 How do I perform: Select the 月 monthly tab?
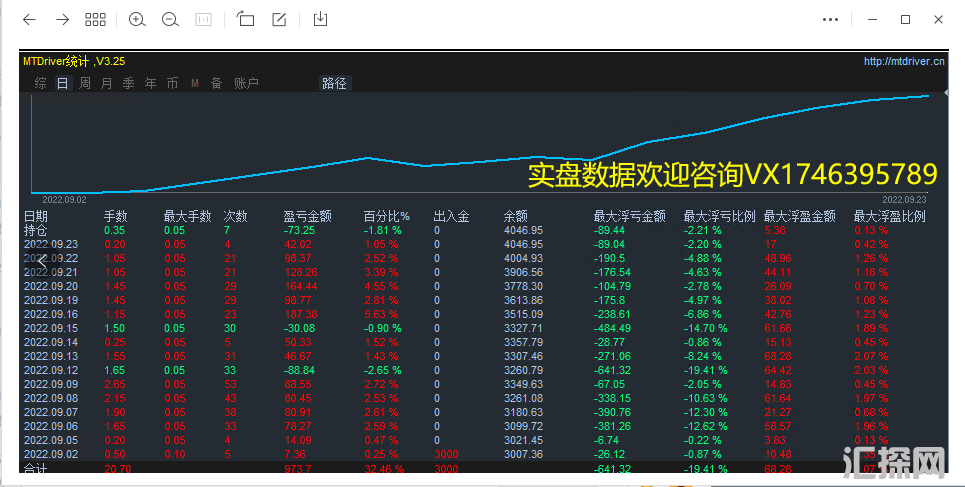point(107,84)
